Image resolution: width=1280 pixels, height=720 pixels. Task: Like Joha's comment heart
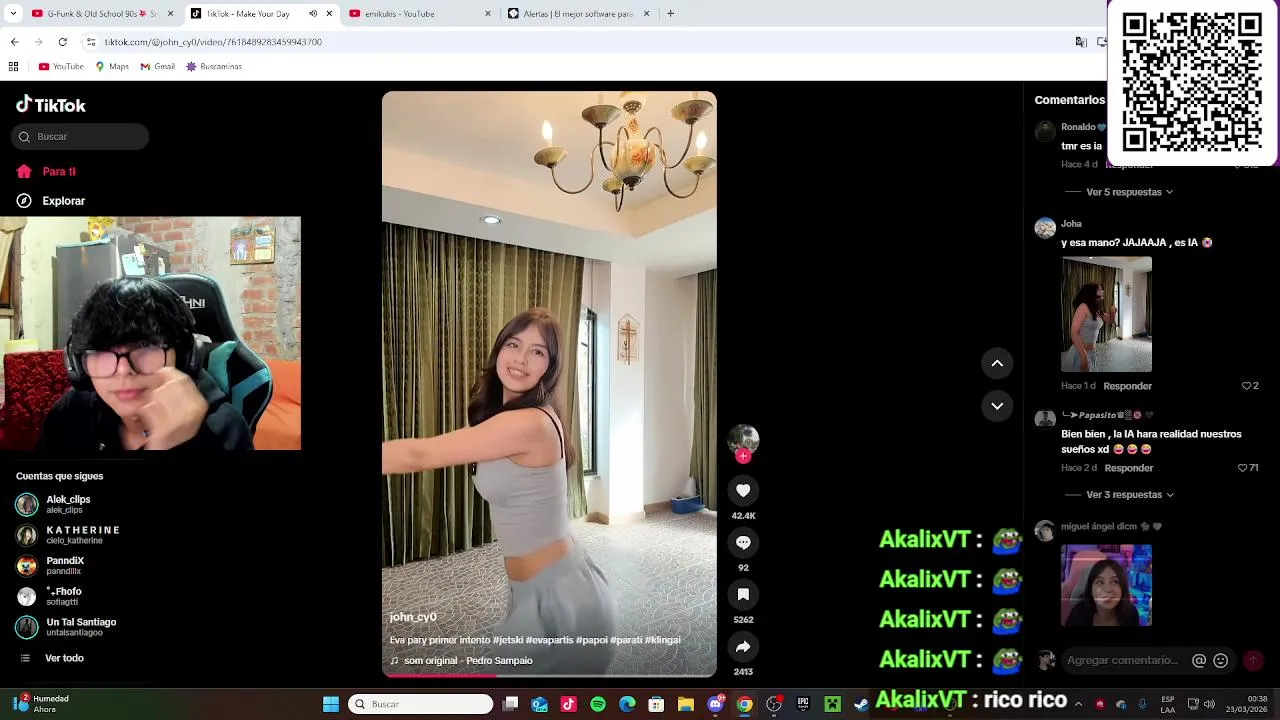tap(1246, 386)
